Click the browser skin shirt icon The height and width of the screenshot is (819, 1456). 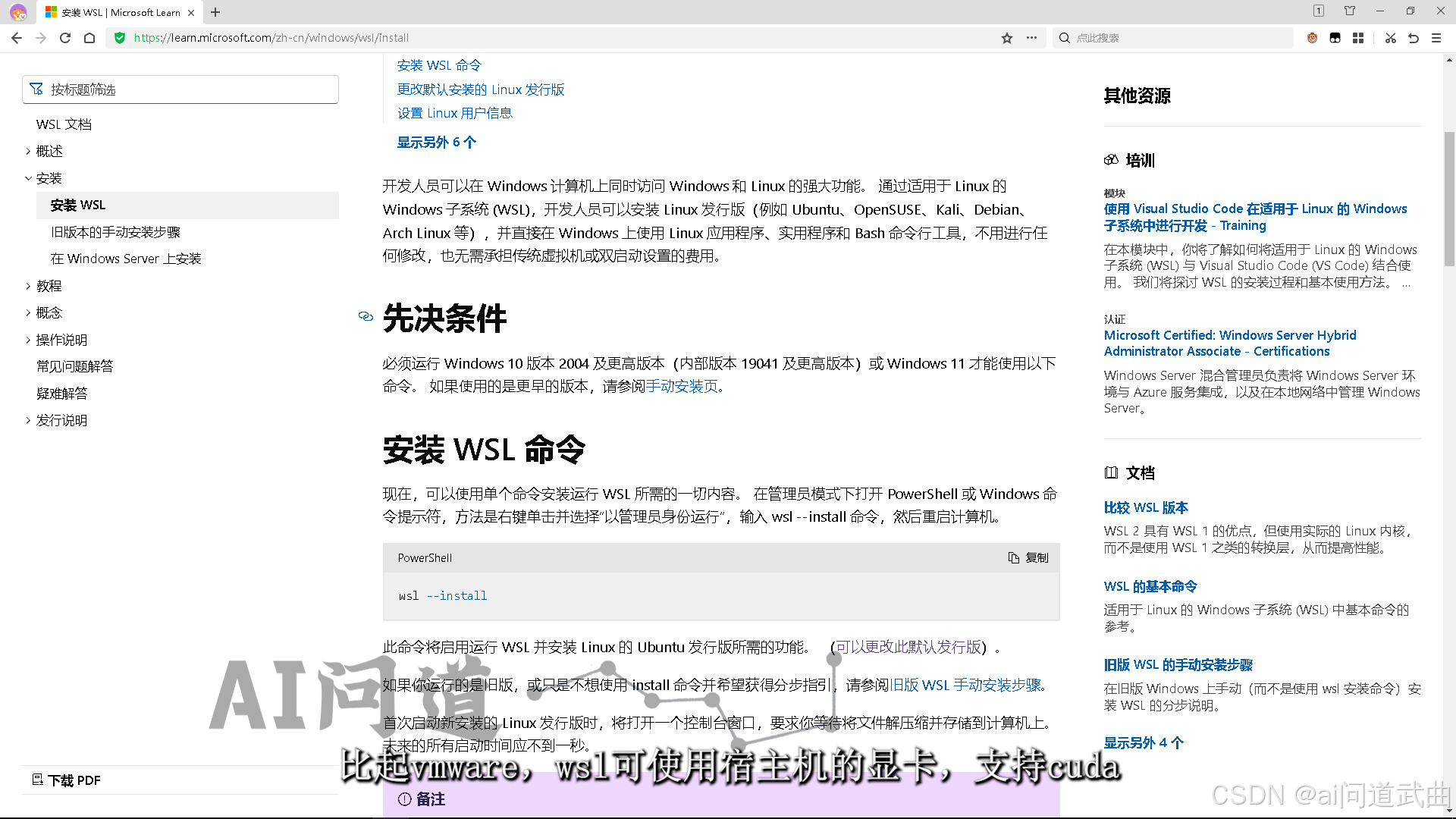(x=1349, y=11)
